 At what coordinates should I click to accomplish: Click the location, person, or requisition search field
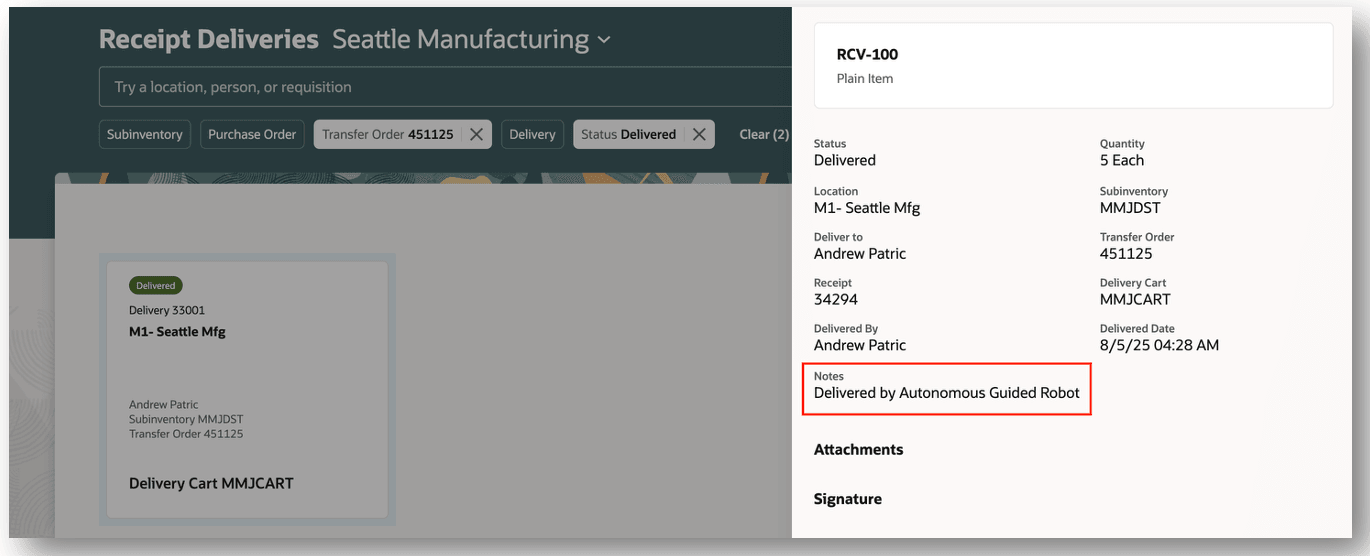pos(440,87)
